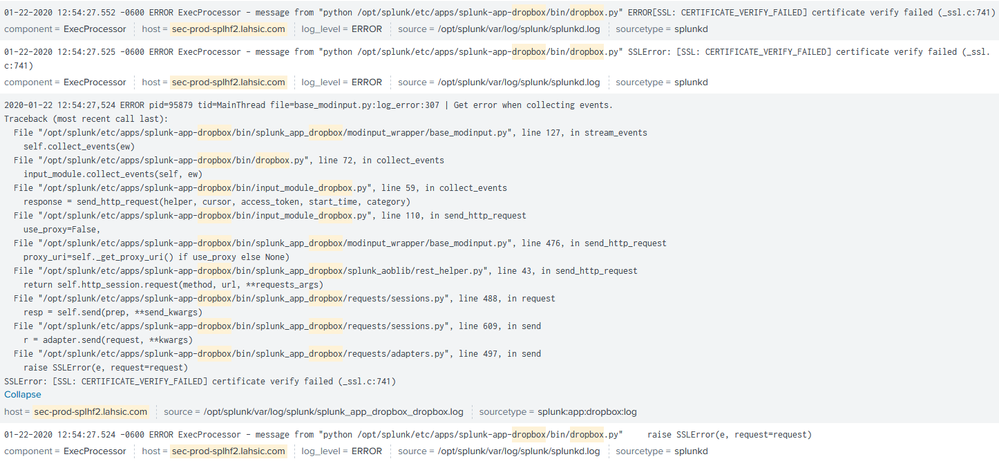Click ExecProcessor component in the 12:54:27.524 event
This screenshot has height=462, width=999.
[95, 451]
